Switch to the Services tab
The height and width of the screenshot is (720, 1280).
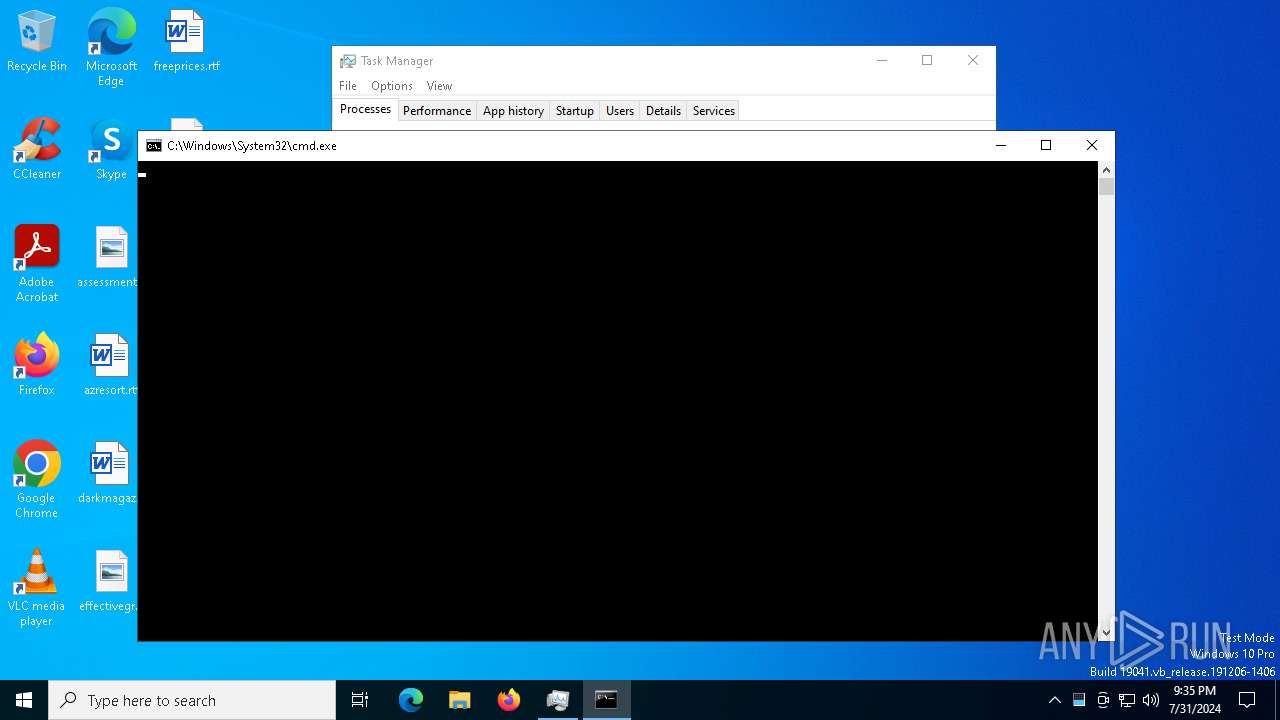714,111
